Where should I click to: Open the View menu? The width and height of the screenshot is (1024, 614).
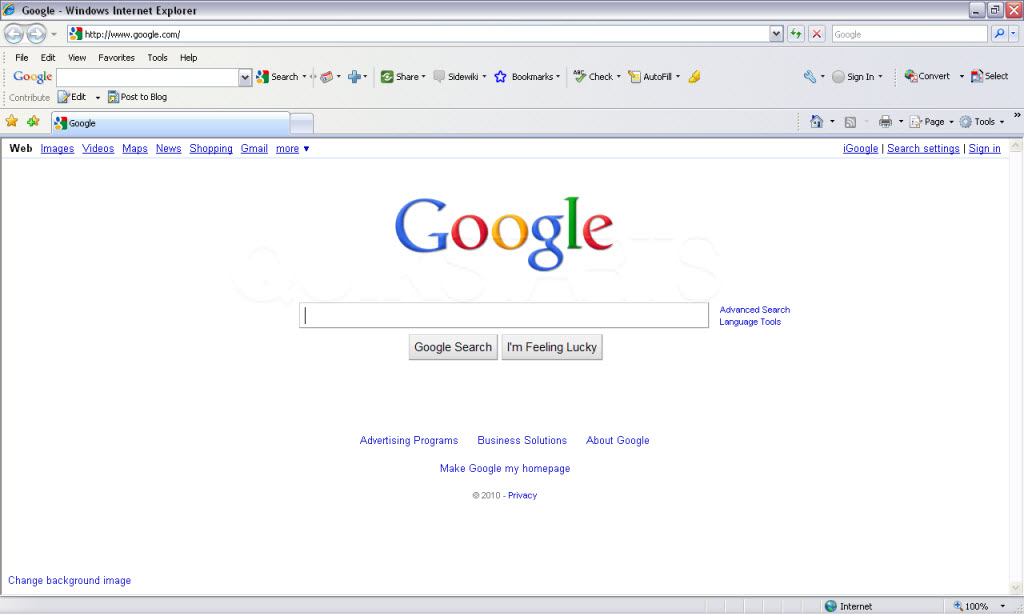[77, 57]
